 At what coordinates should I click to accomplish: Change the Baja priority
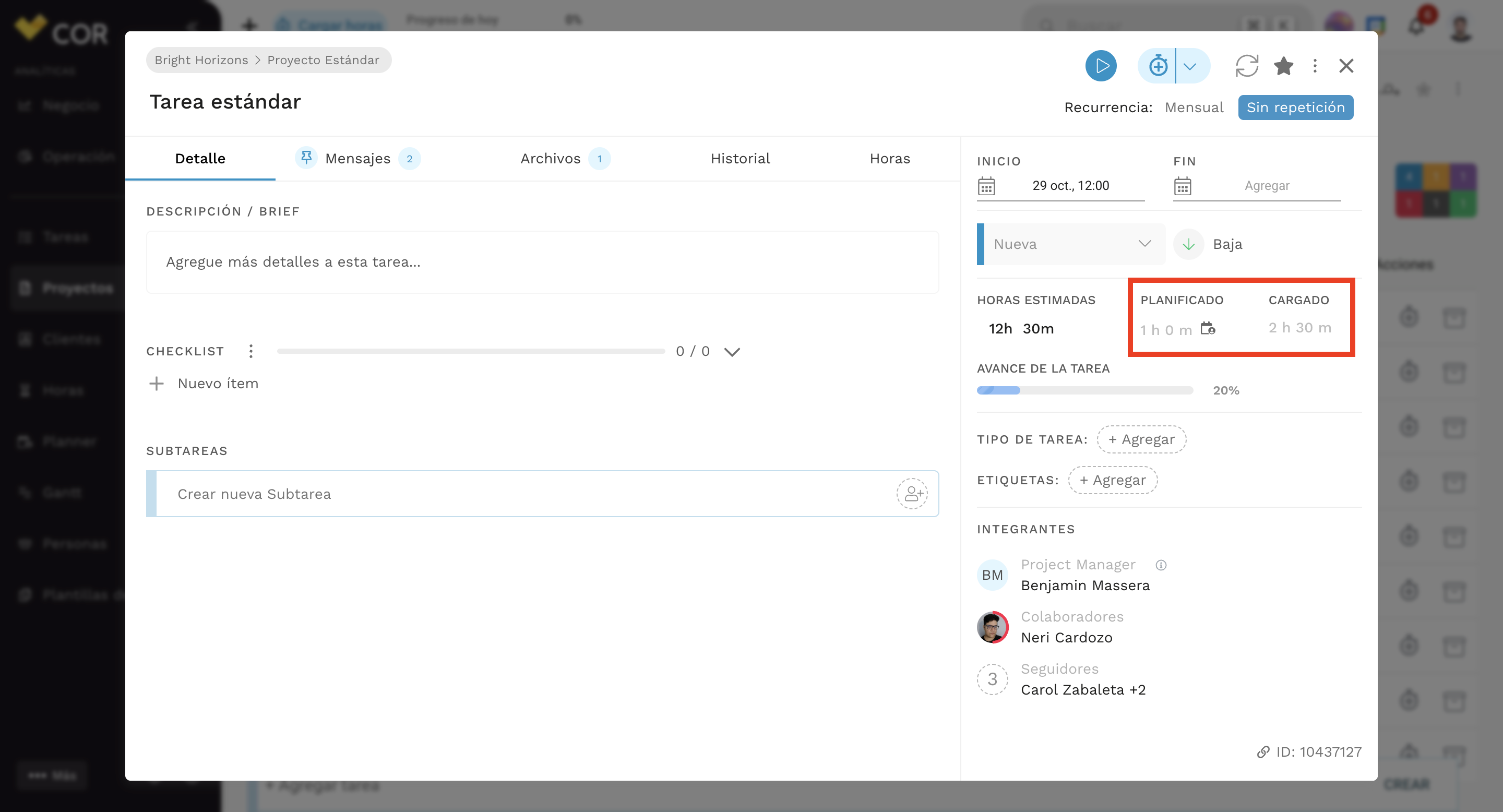1208,244
